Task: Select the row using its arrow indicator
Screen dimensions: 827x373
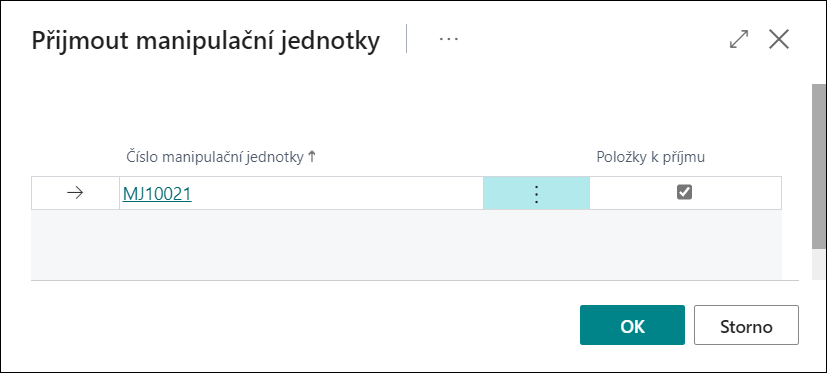Action: pyautogui.click(x=75, y=193)
